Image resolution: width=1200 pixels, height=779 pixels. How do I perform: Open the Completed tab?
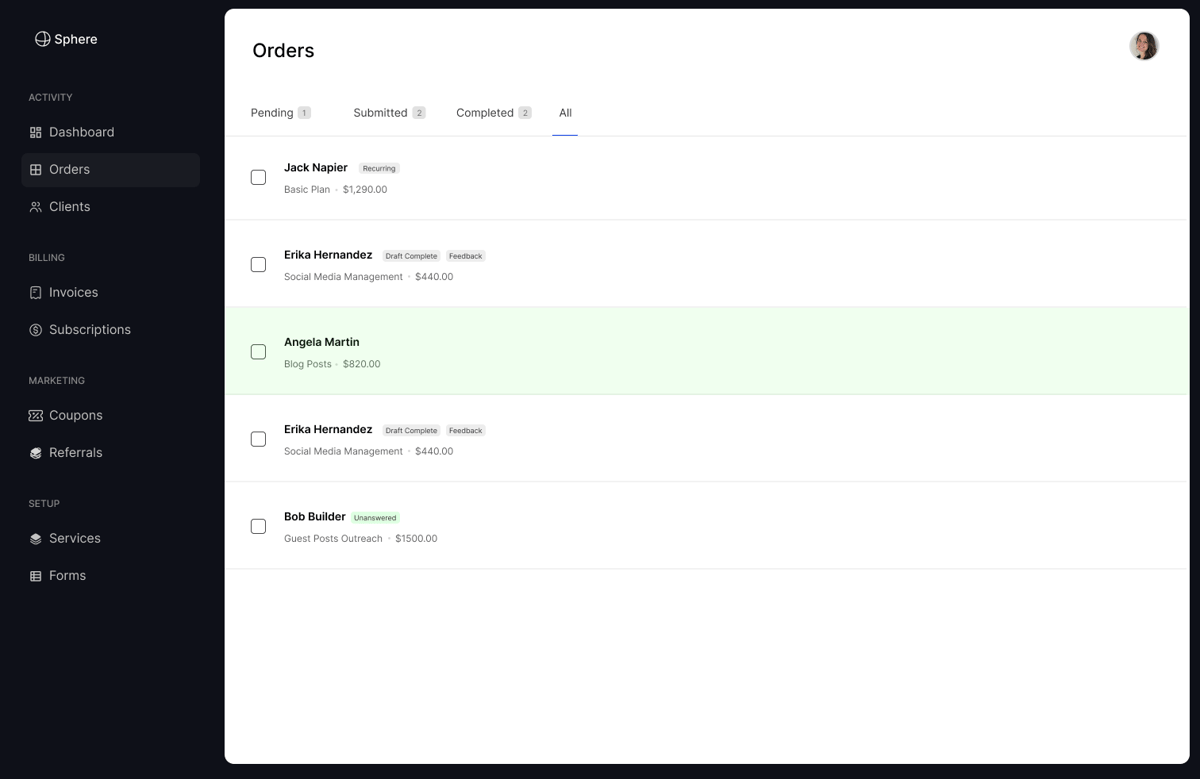pos(493,113)
